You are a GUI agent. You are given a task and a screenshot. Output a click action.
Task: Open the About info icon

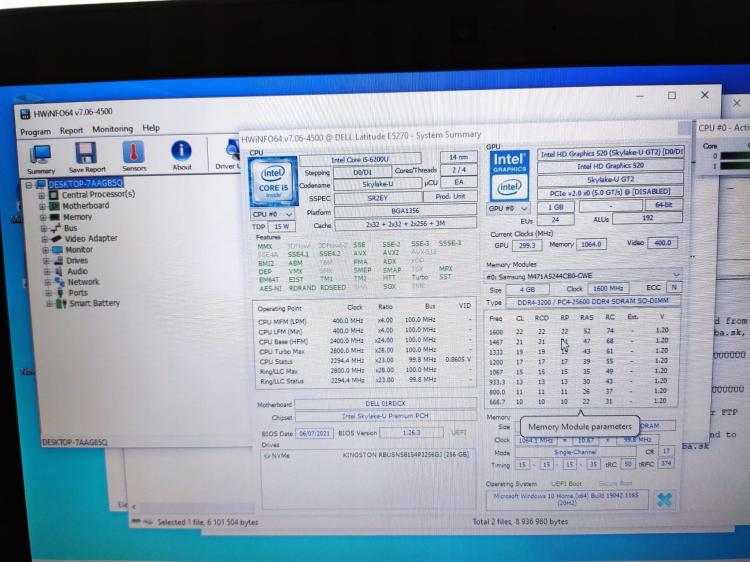(181, 151)
